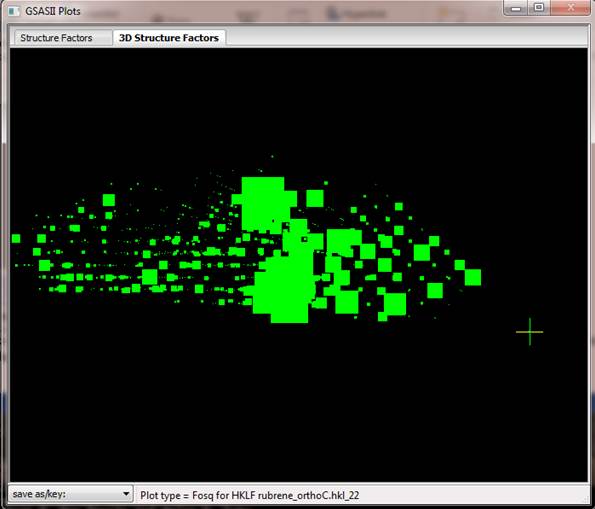The height and width of the screenshot is (509, 595).
Task: Click the Plot type status bar text
Action: click(x=250, y=495)
